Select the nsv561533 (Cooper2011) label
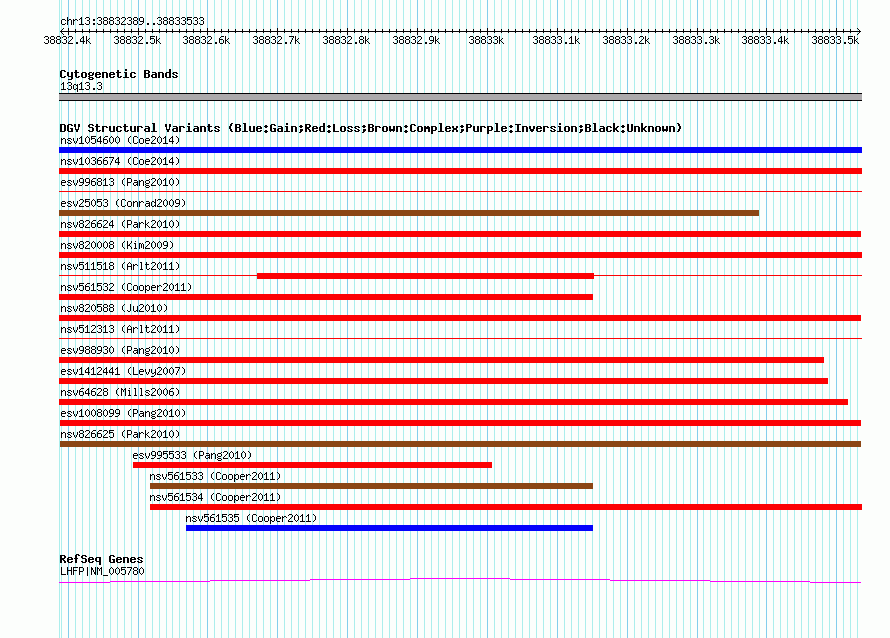The width and height of the screenshot is (890, 638). [x=215, y=476]
